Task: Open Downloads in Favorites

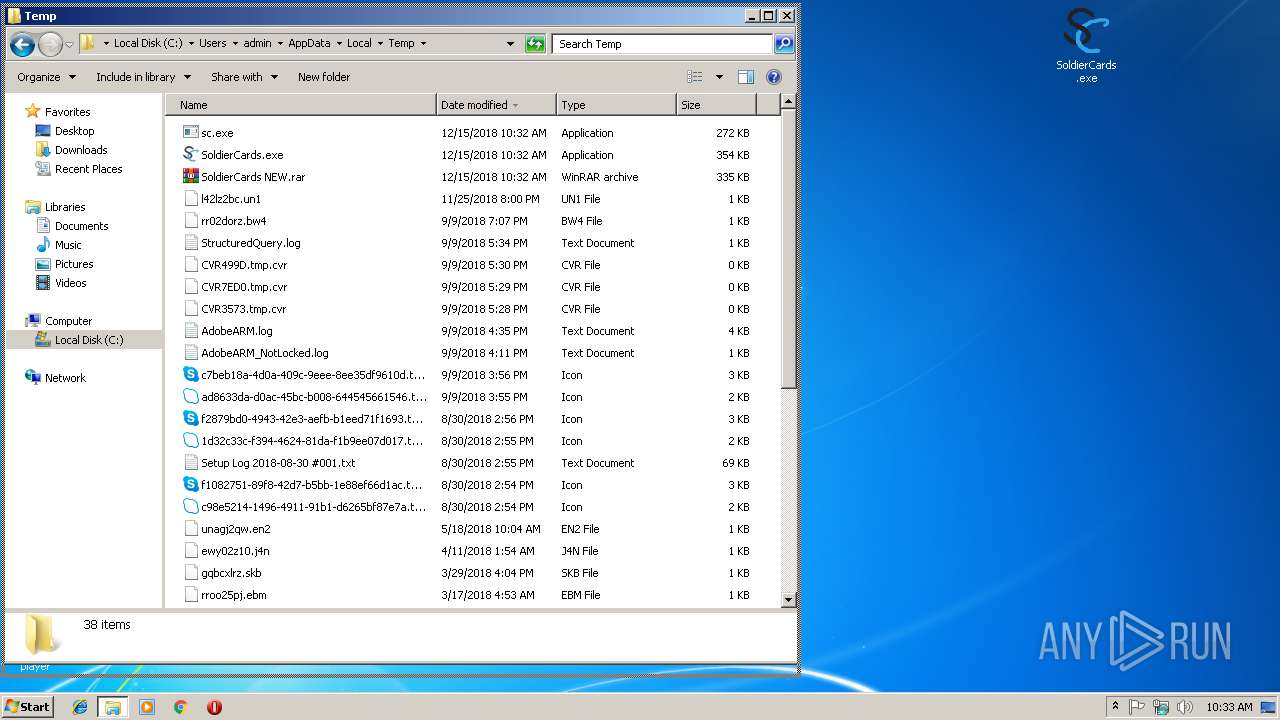Action: click(81, 150)
